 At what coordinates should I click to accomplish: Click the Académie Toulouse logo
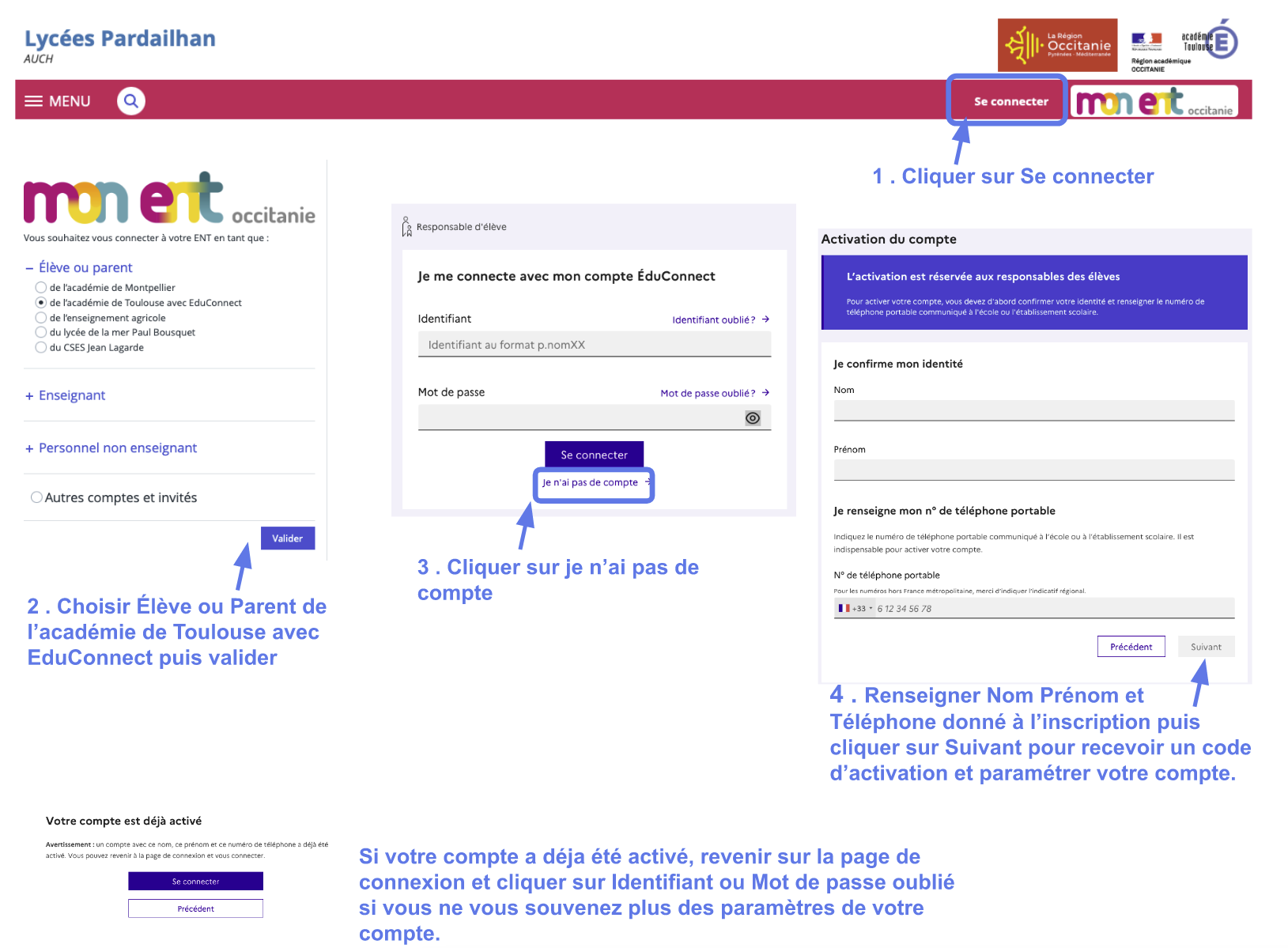pyautogui.click(x=1209, y=41)
